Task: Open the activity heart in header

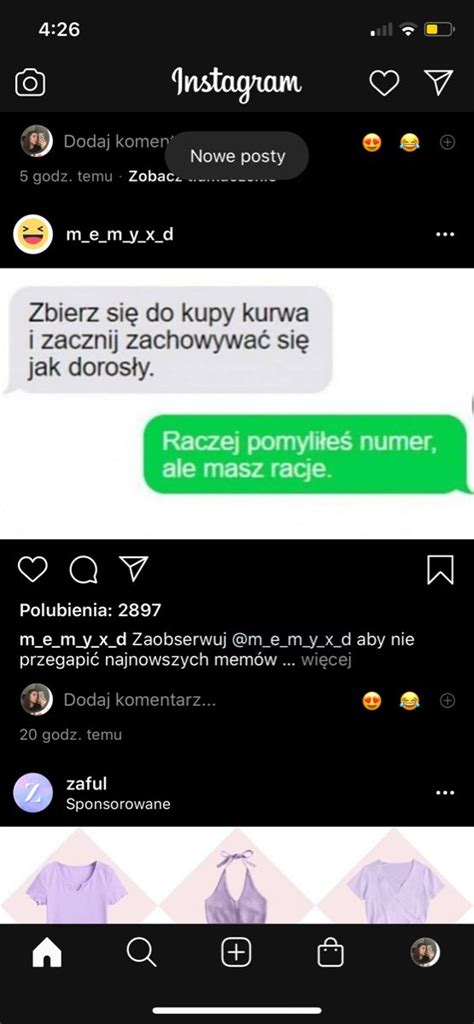Action: (384, 83)
